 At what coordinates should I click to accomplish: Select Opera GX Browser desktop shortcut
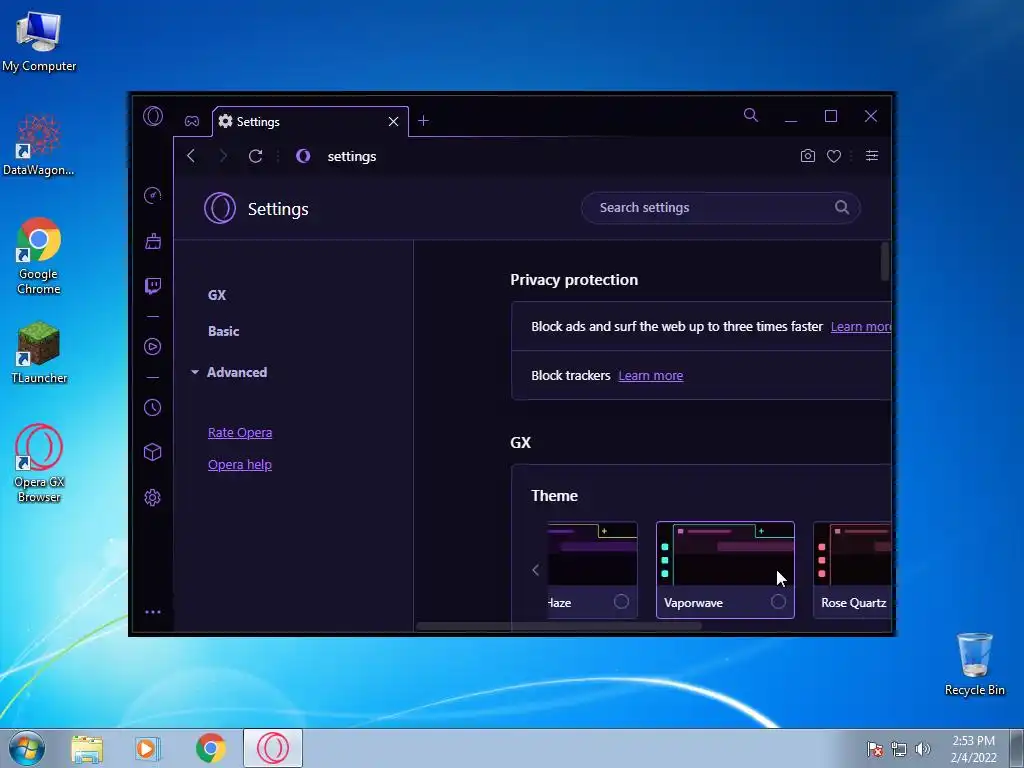tap(39, 464)
